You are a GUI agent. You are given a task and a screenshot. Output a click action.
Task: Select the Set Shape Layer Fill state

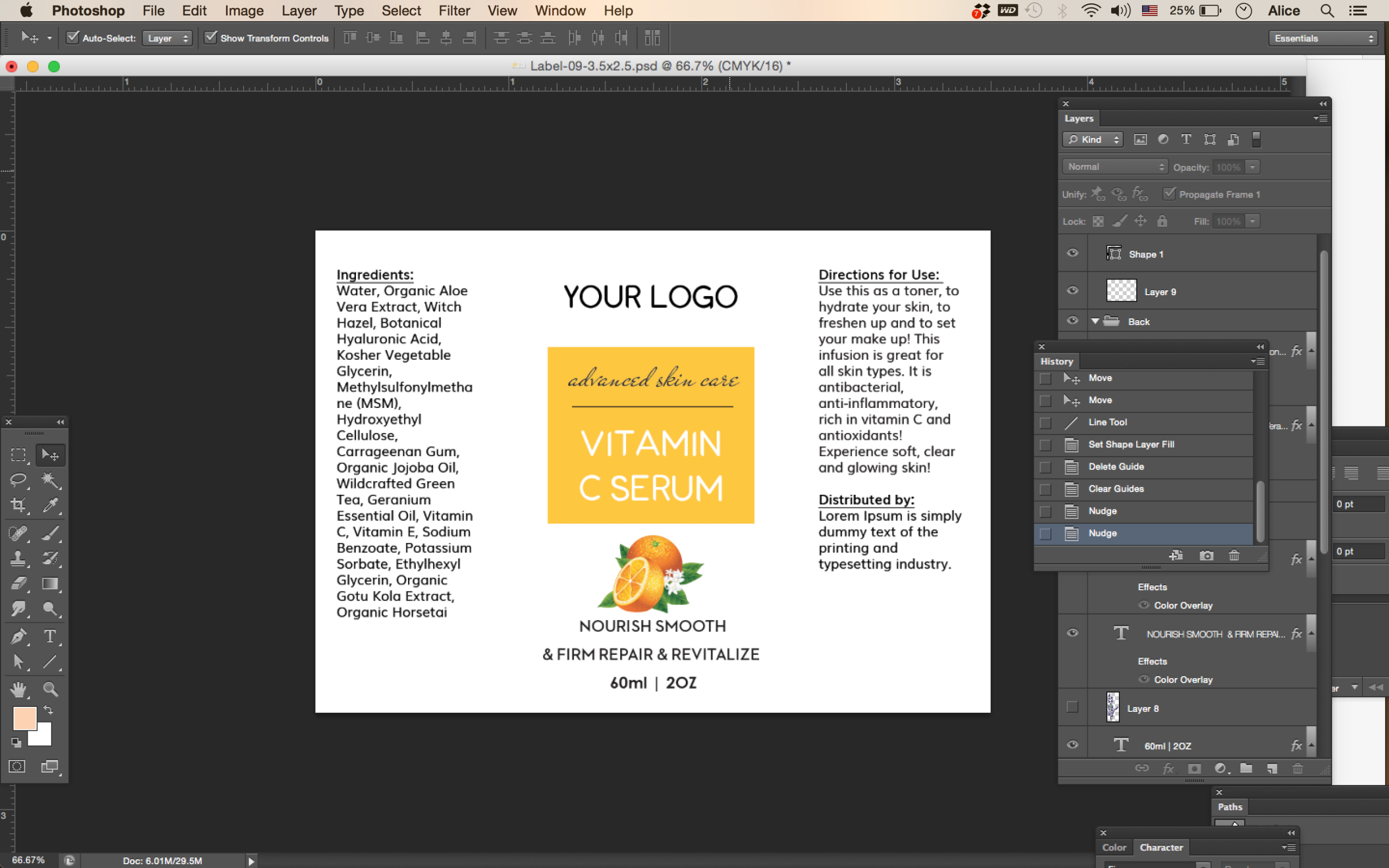1144,444
